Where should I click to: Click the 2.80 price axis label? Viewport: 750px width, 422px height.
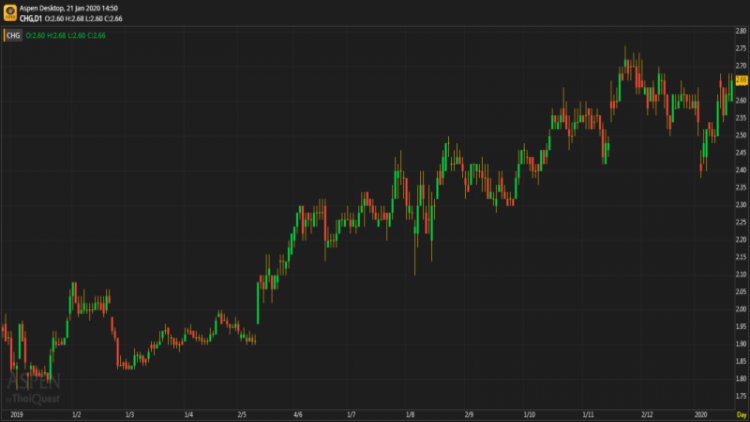point(741,31)
